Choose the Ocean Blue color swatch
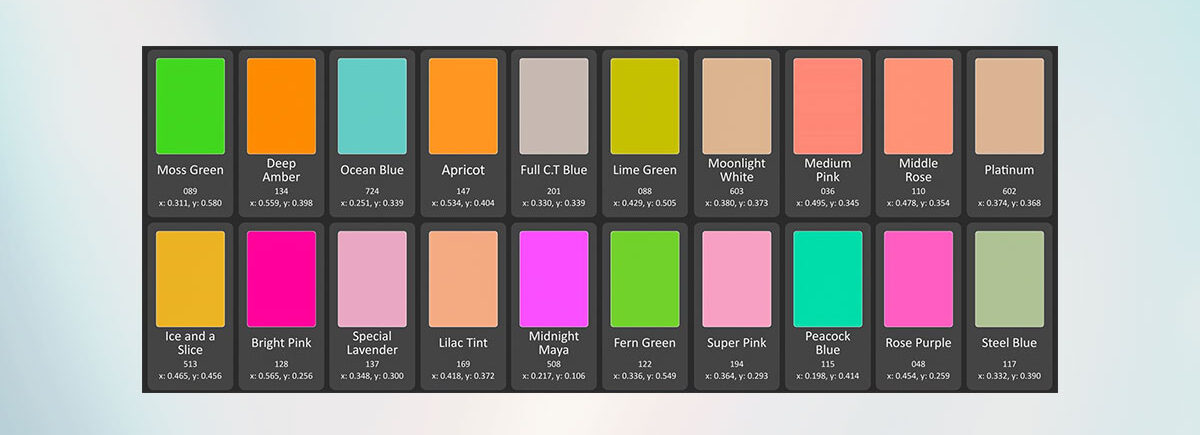This screenshot has height=435, width=1200. (372, 106)
